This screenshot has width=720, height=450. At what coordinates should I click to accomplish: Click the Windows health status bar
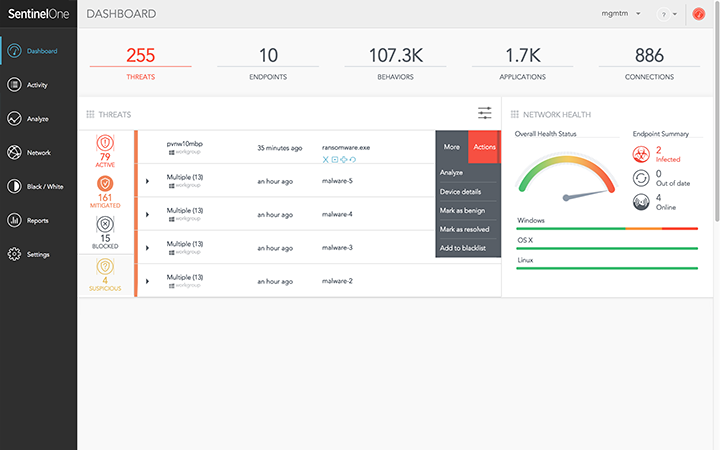(x=607, y=228)
